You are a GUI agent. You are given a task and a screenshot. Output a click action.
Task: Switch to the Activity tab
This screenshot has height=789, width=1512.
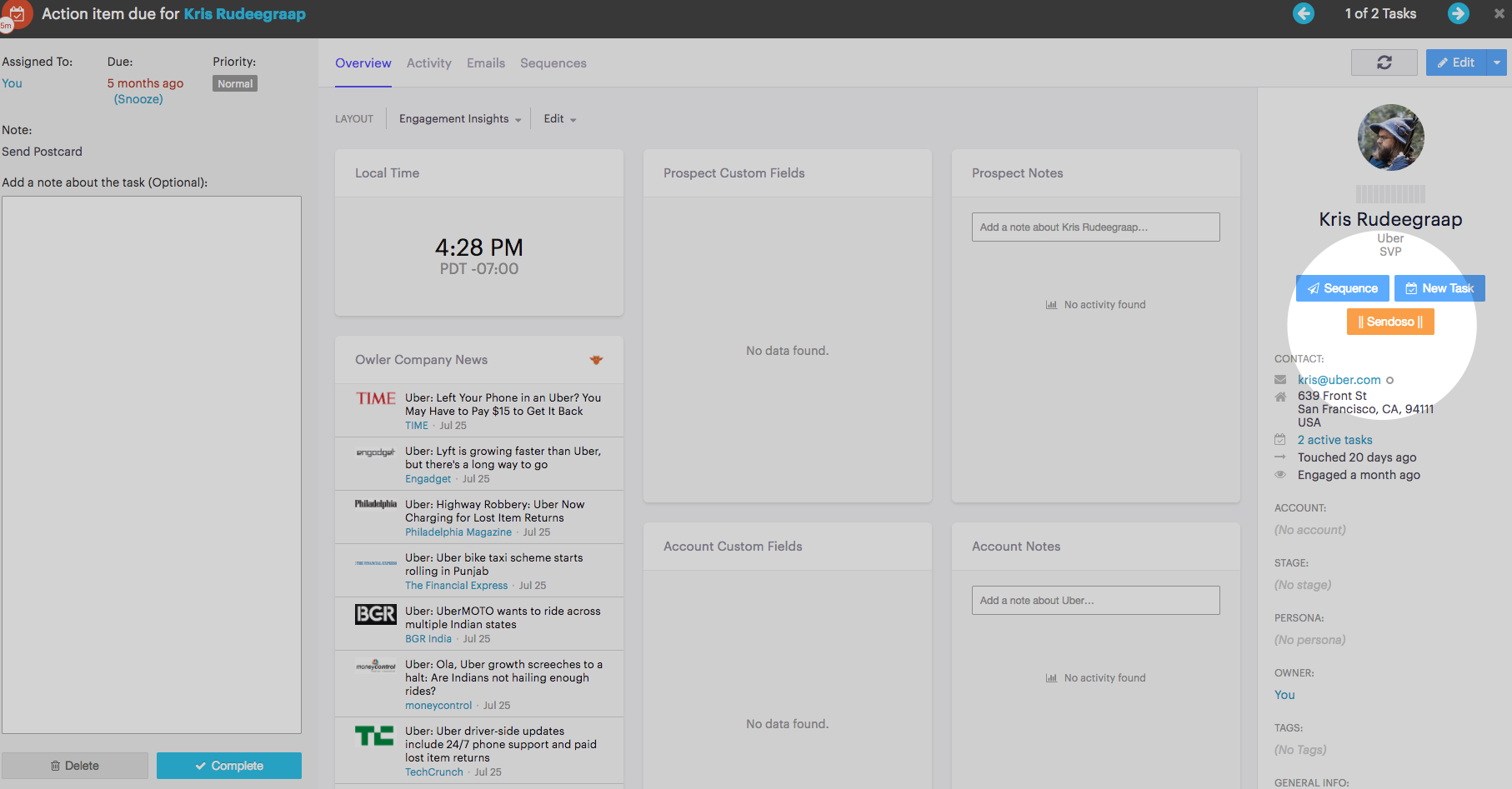[x=428, y=62]
